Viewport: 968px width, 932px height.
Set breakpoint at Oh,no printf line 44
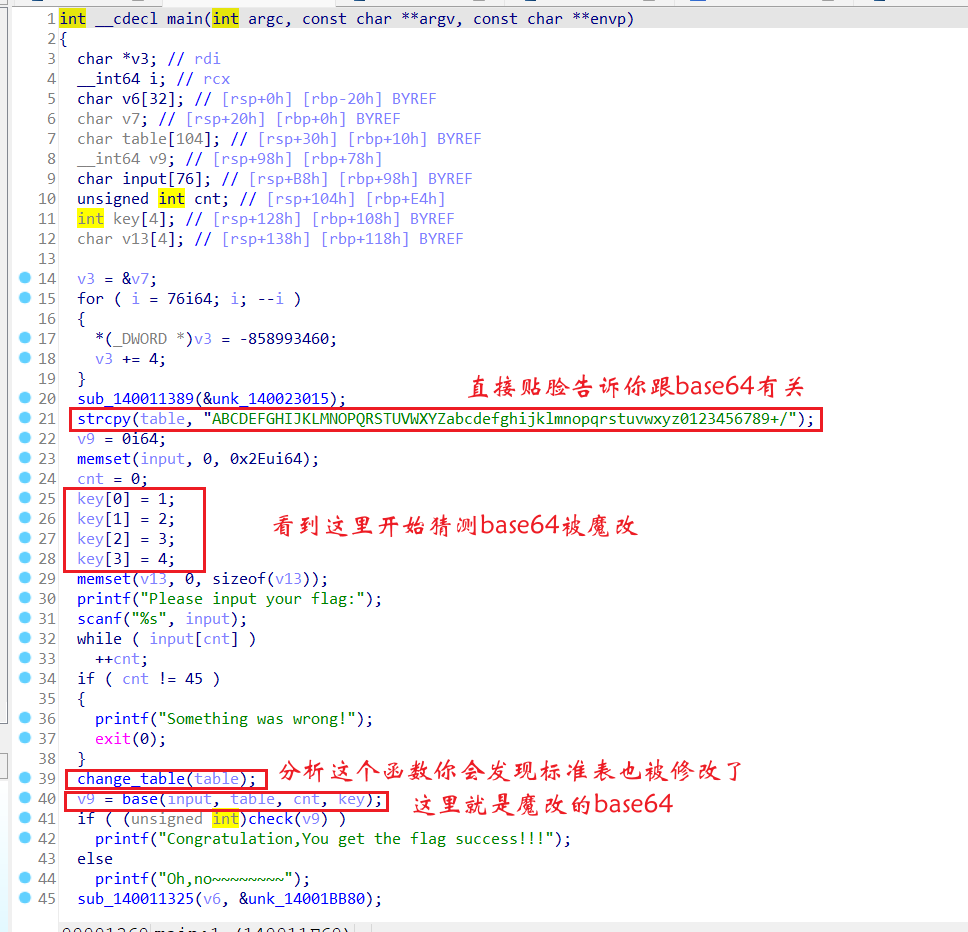pos(25,878)
